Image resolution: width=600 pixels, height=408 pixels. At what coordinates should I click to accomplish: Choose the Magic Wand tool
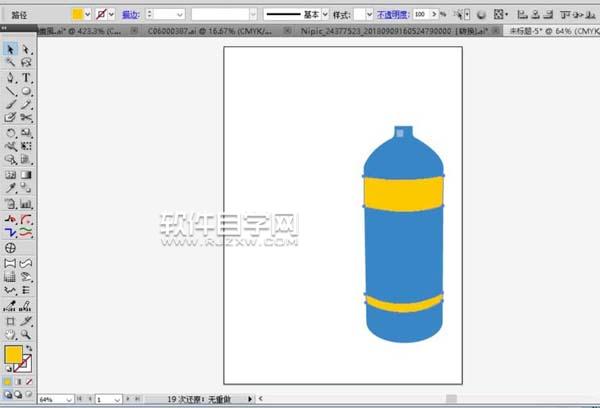[10, 62]
